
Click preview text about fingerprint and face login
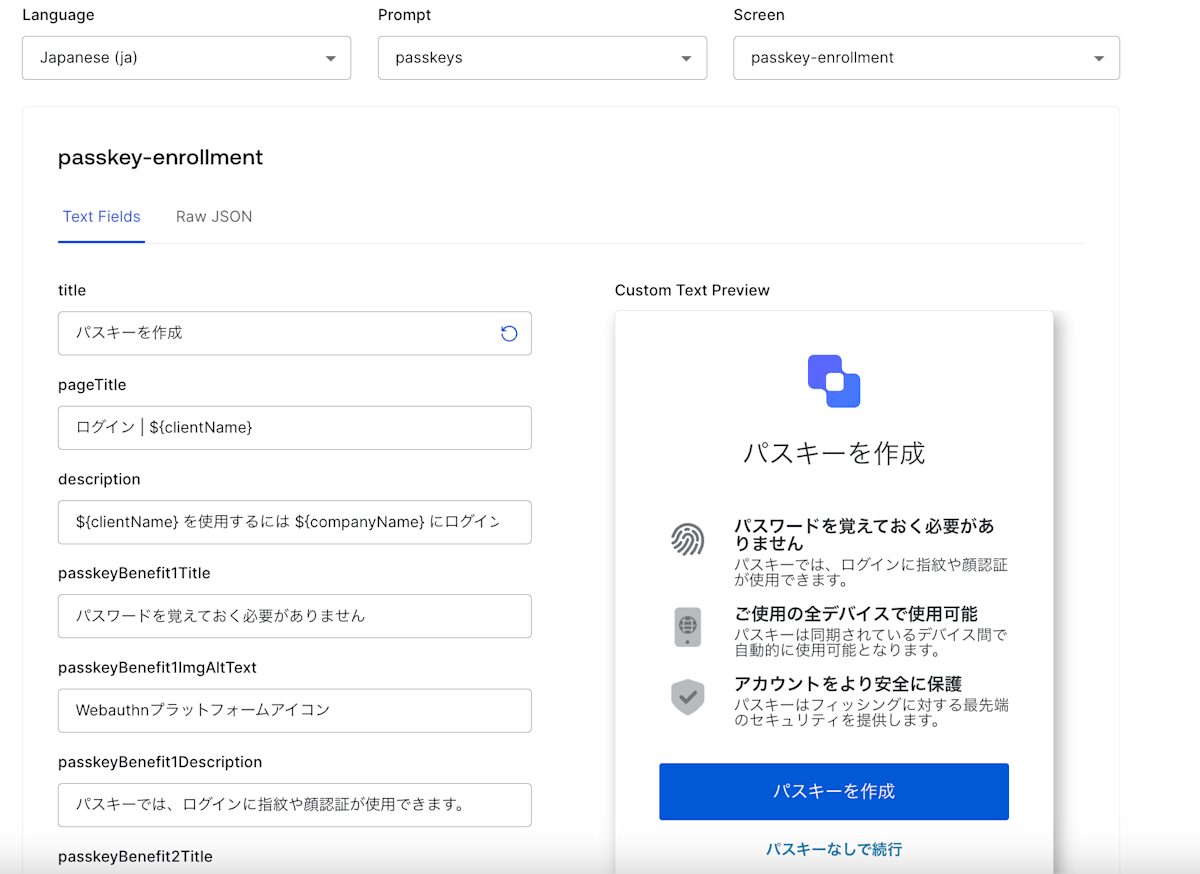(871, 573)
